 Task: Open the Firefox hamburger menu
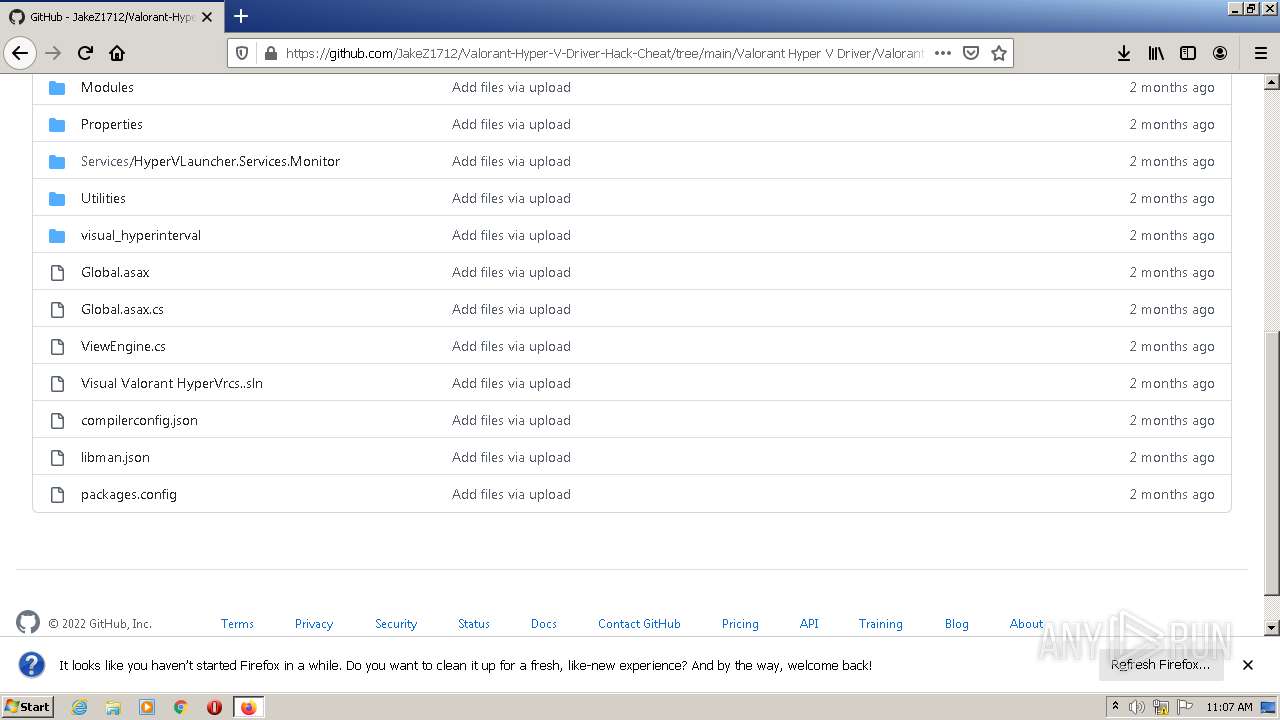pyautogui.click(x=1260, y=53)
